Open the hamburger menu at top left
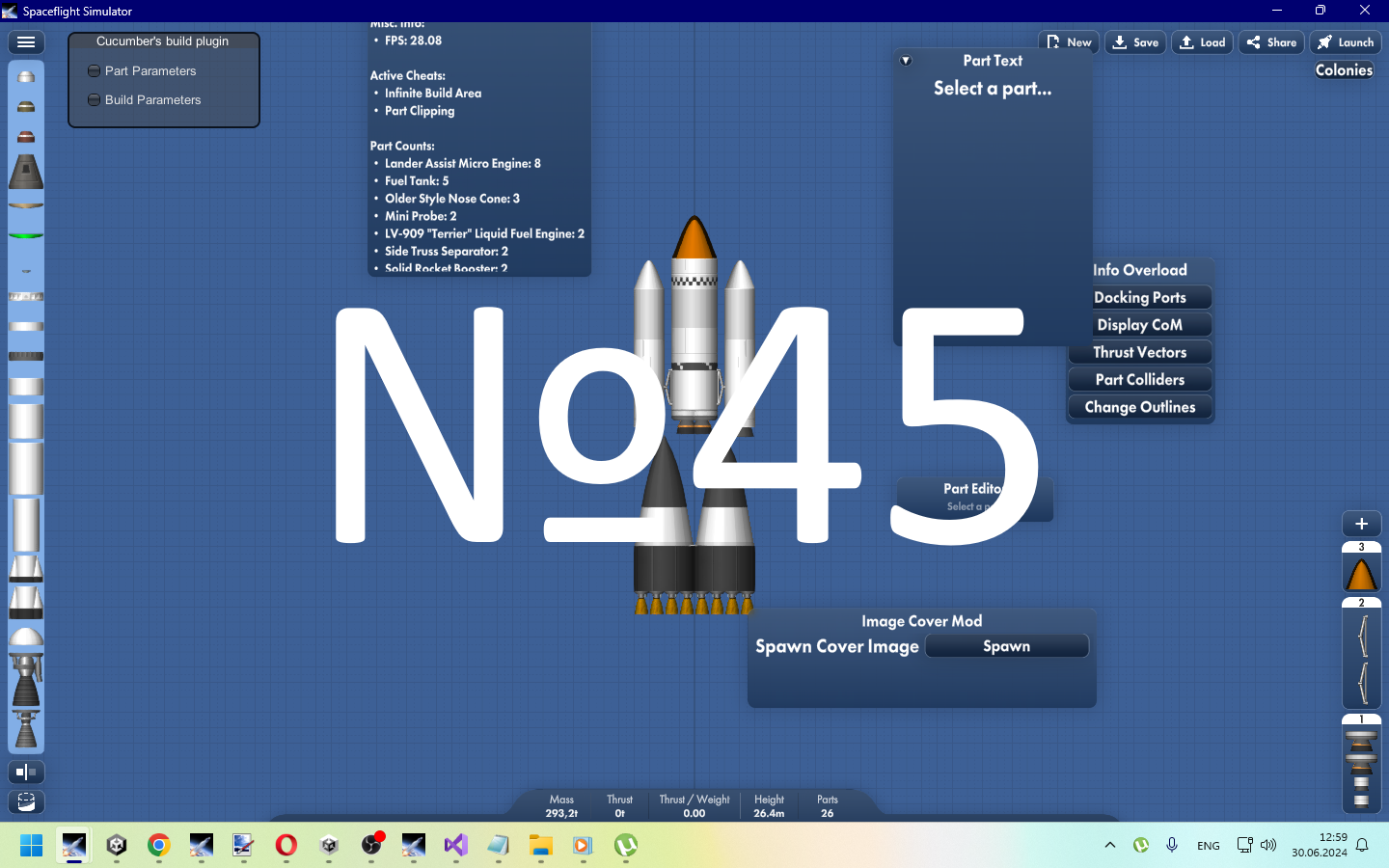 pyautogui.click(x=26, y=42)
